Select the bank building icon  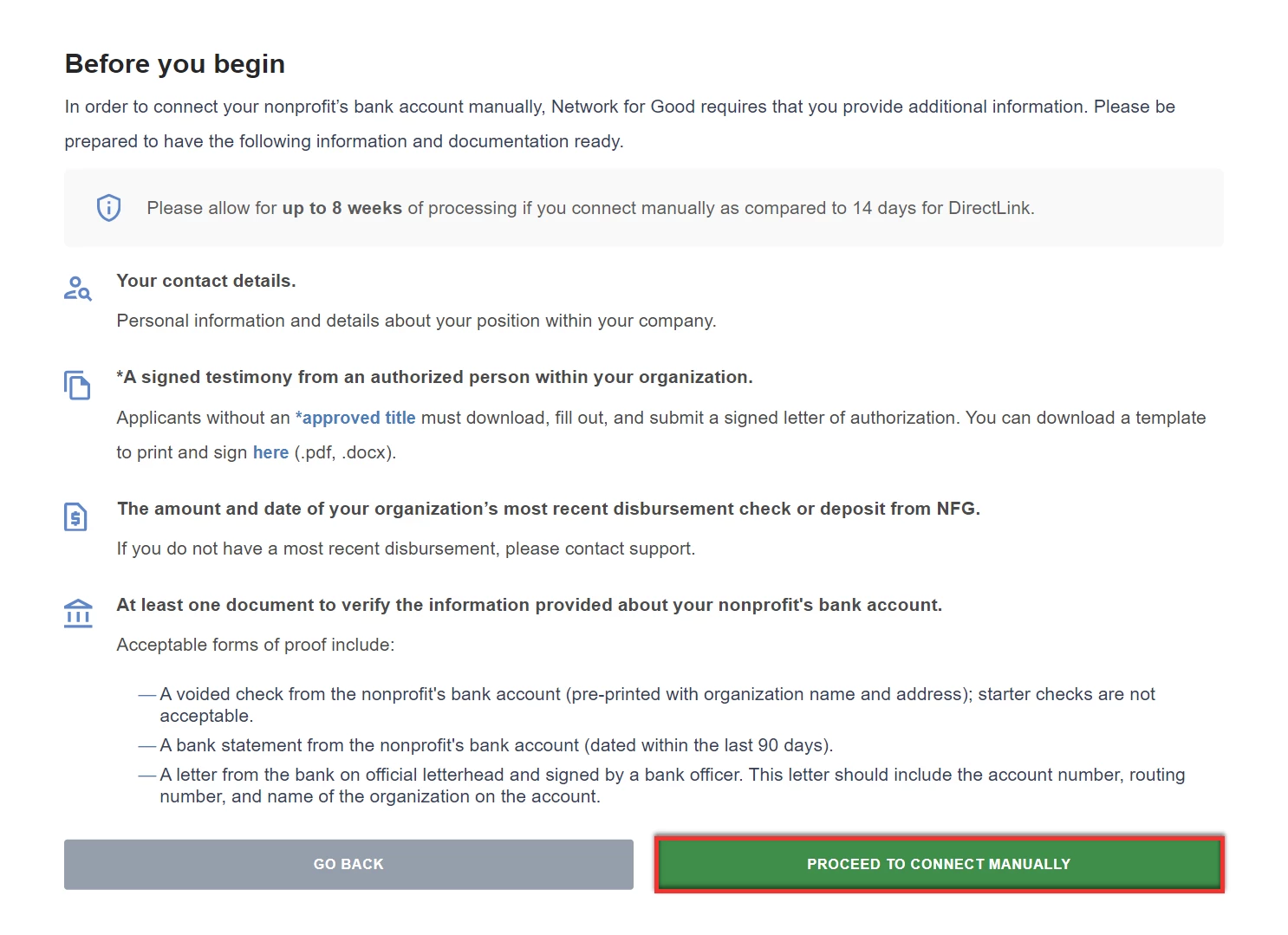click(77, 613)
